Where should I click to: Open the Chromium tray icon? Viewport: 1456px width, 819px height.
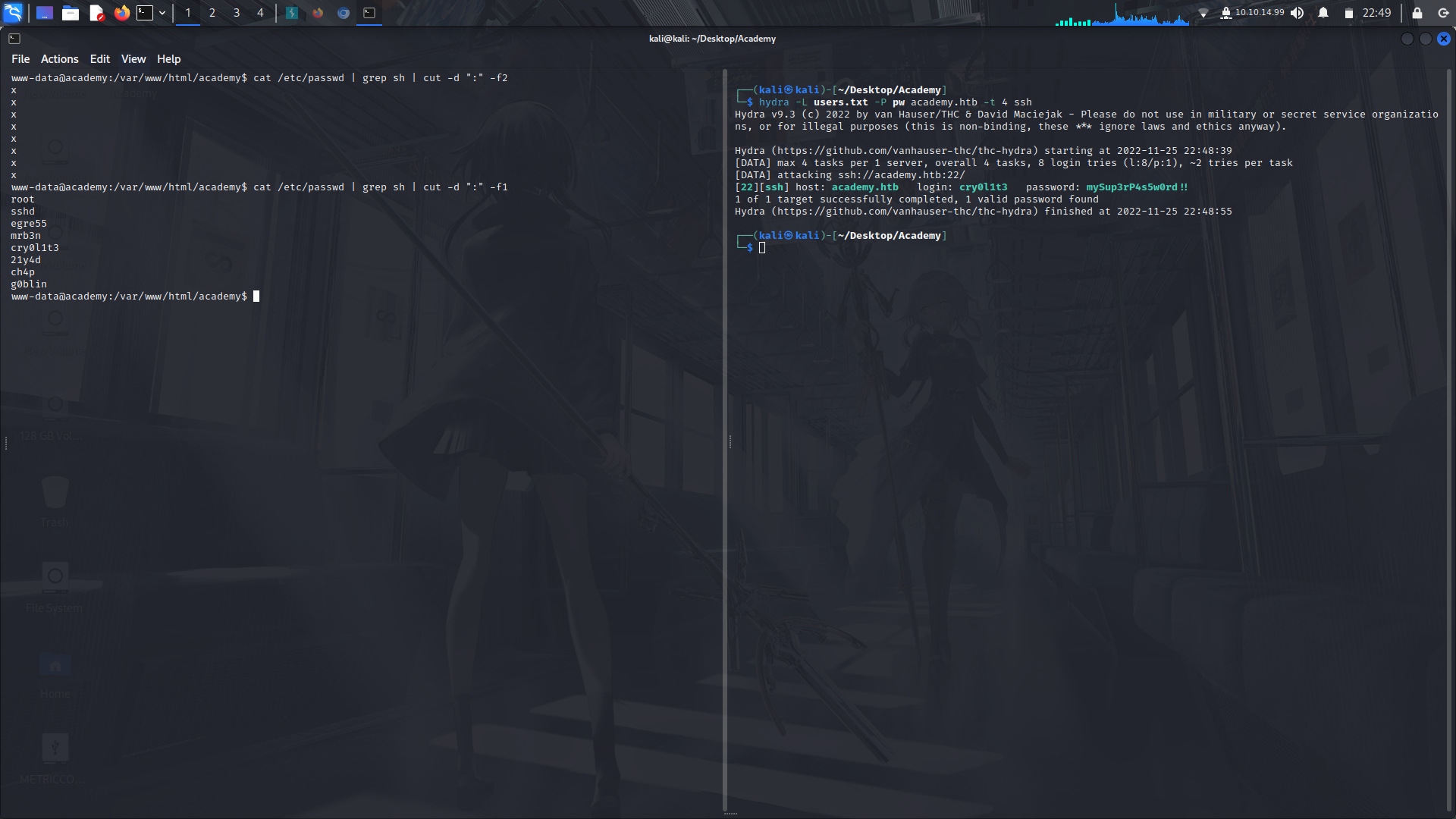pos(343,13)
